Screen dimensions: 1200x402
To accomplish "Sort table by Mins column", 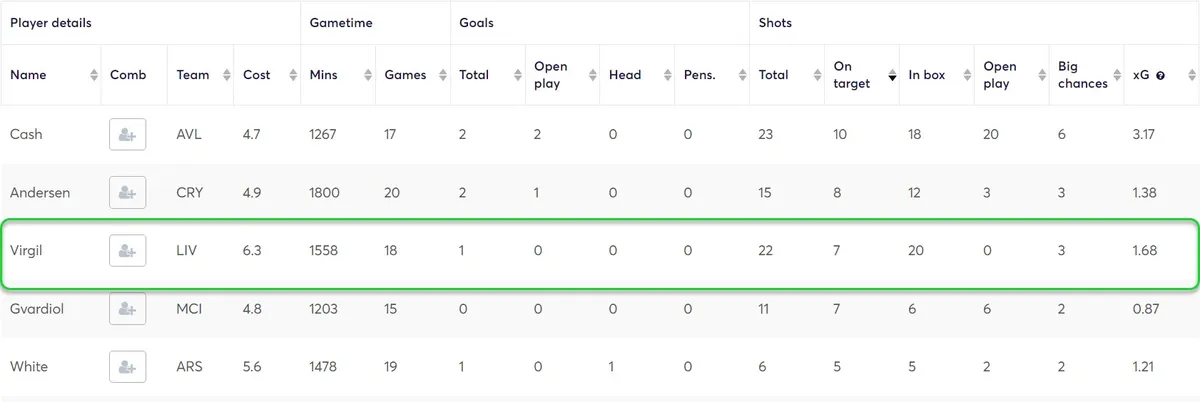I will (x=338, y=75).
